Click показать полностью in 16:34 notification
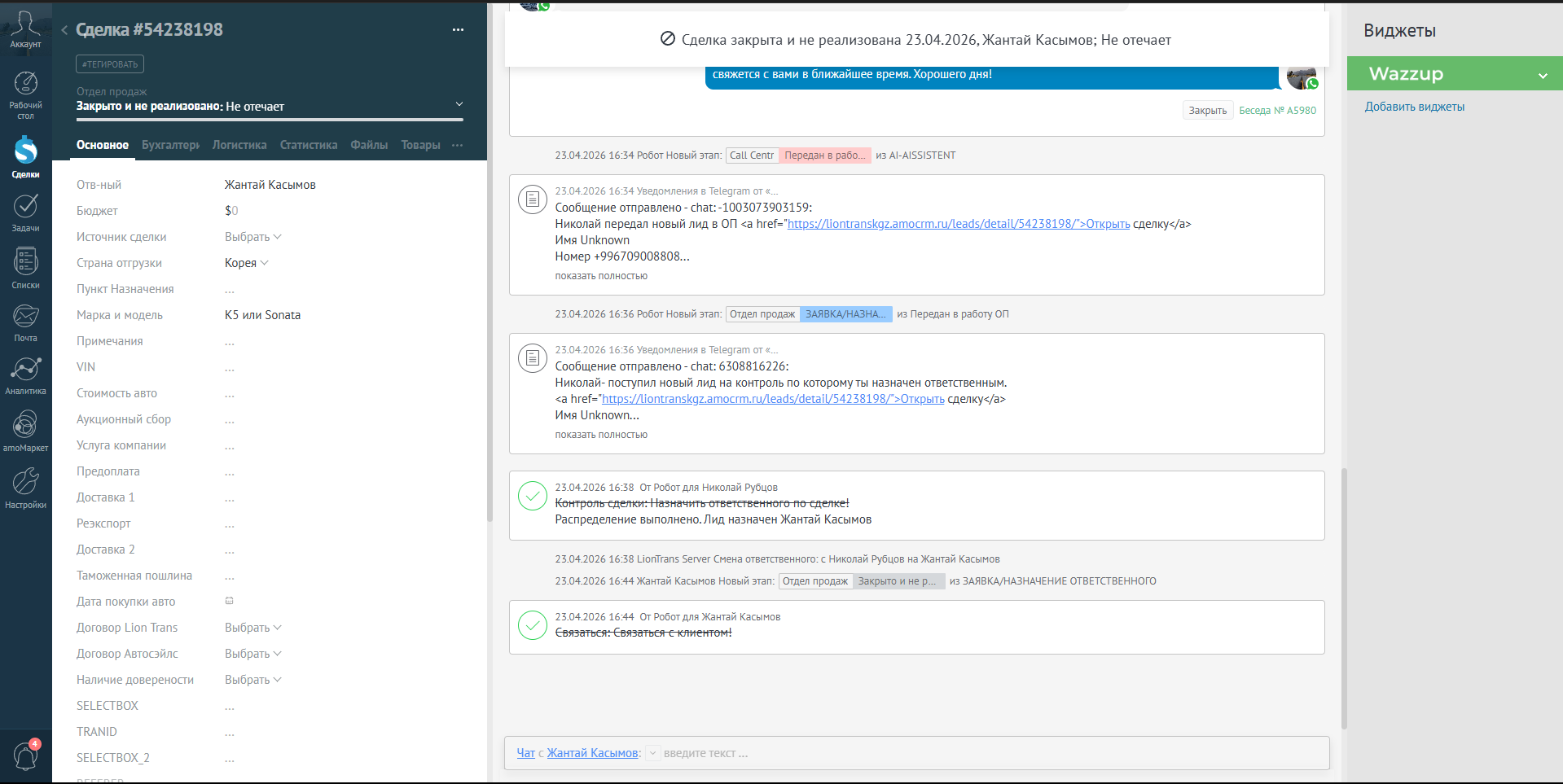The height and width of the screenshot is (784, 1563). (x=601, y=276)
